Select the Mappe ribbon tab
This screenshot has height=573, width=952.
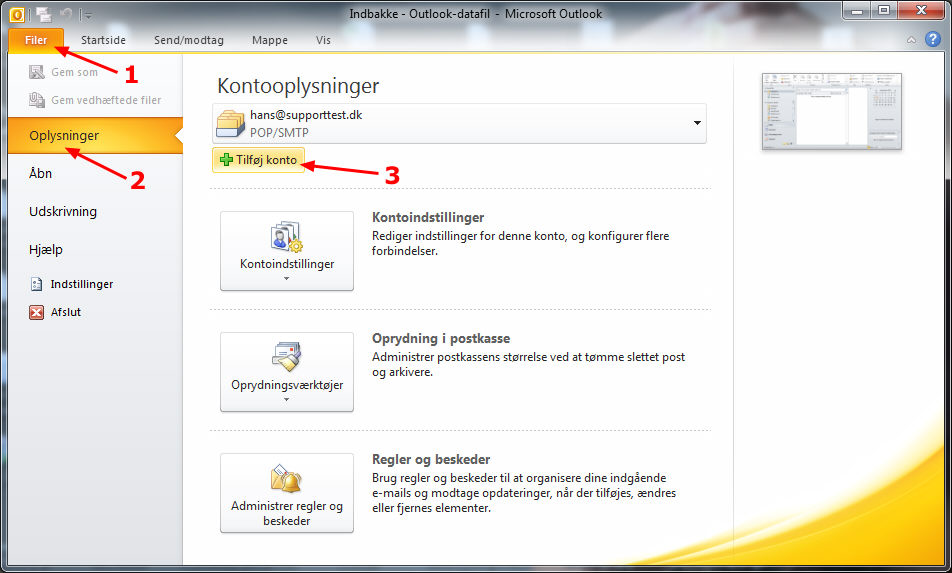point(270,40)
